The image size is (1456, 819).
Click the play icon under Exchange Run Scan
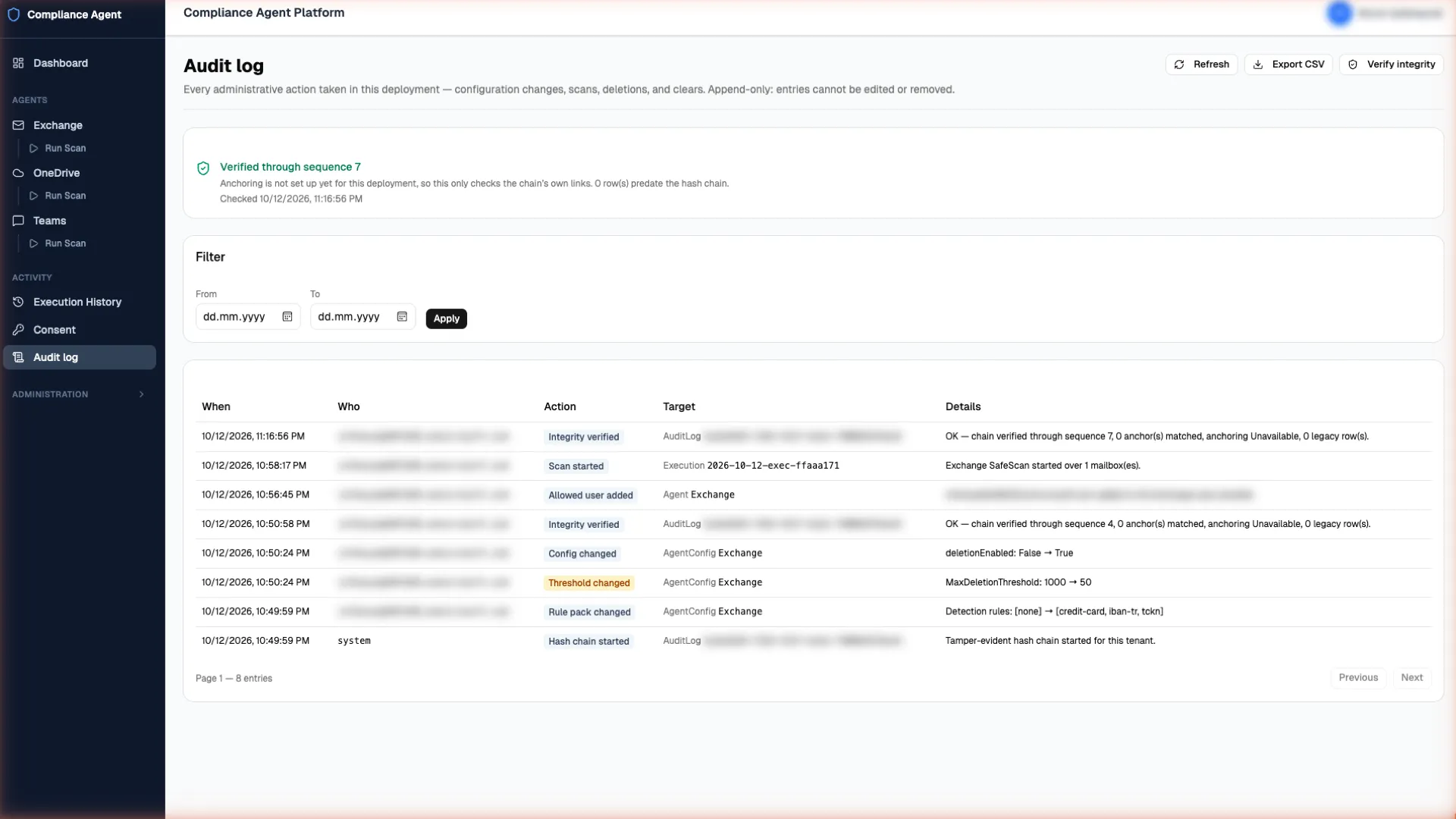33,149
